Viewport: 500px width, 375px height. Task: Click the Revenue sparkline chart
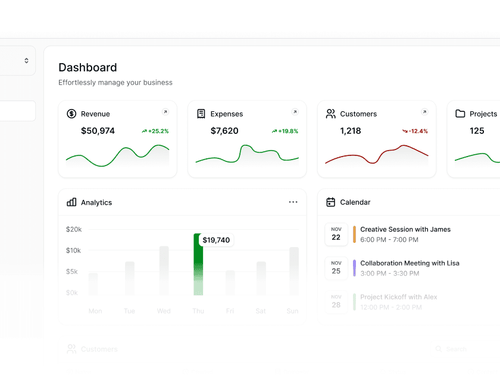point(117,156)
